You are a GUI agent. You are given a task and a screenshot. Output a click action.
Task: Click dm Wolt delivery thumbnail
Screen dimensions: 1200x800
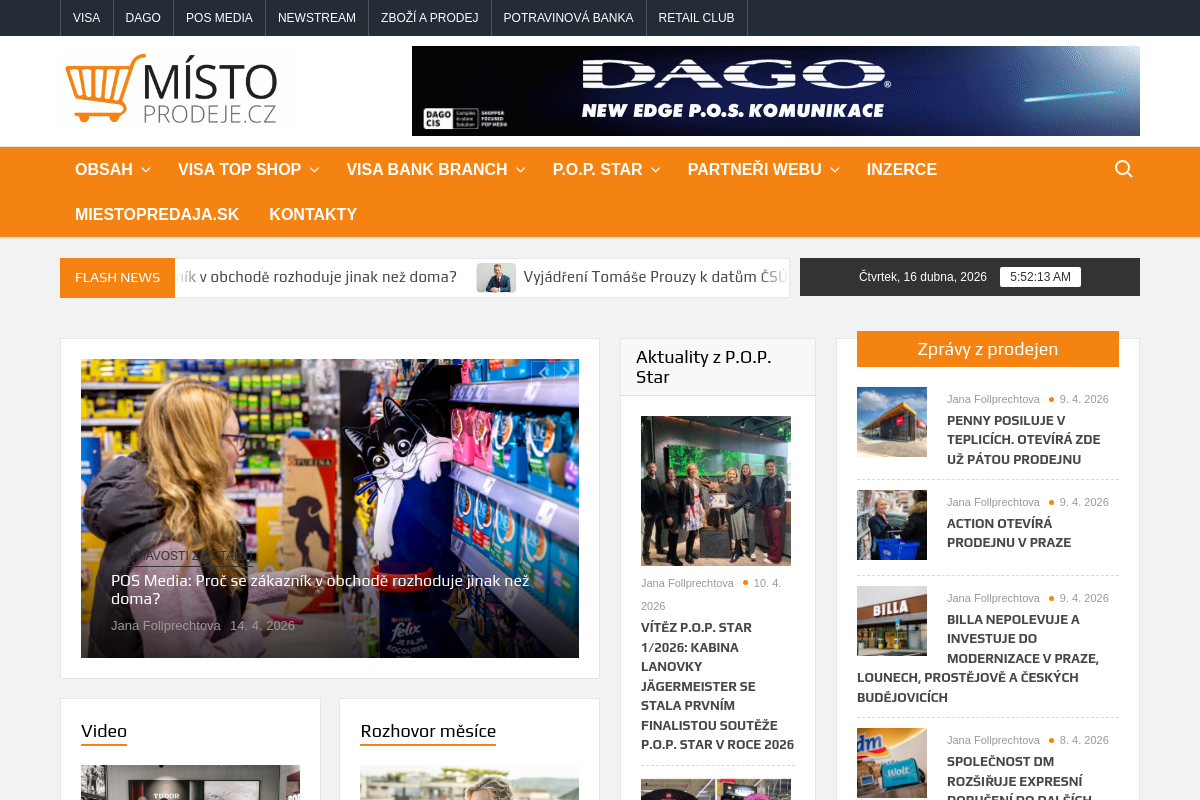tap(892, 763)
